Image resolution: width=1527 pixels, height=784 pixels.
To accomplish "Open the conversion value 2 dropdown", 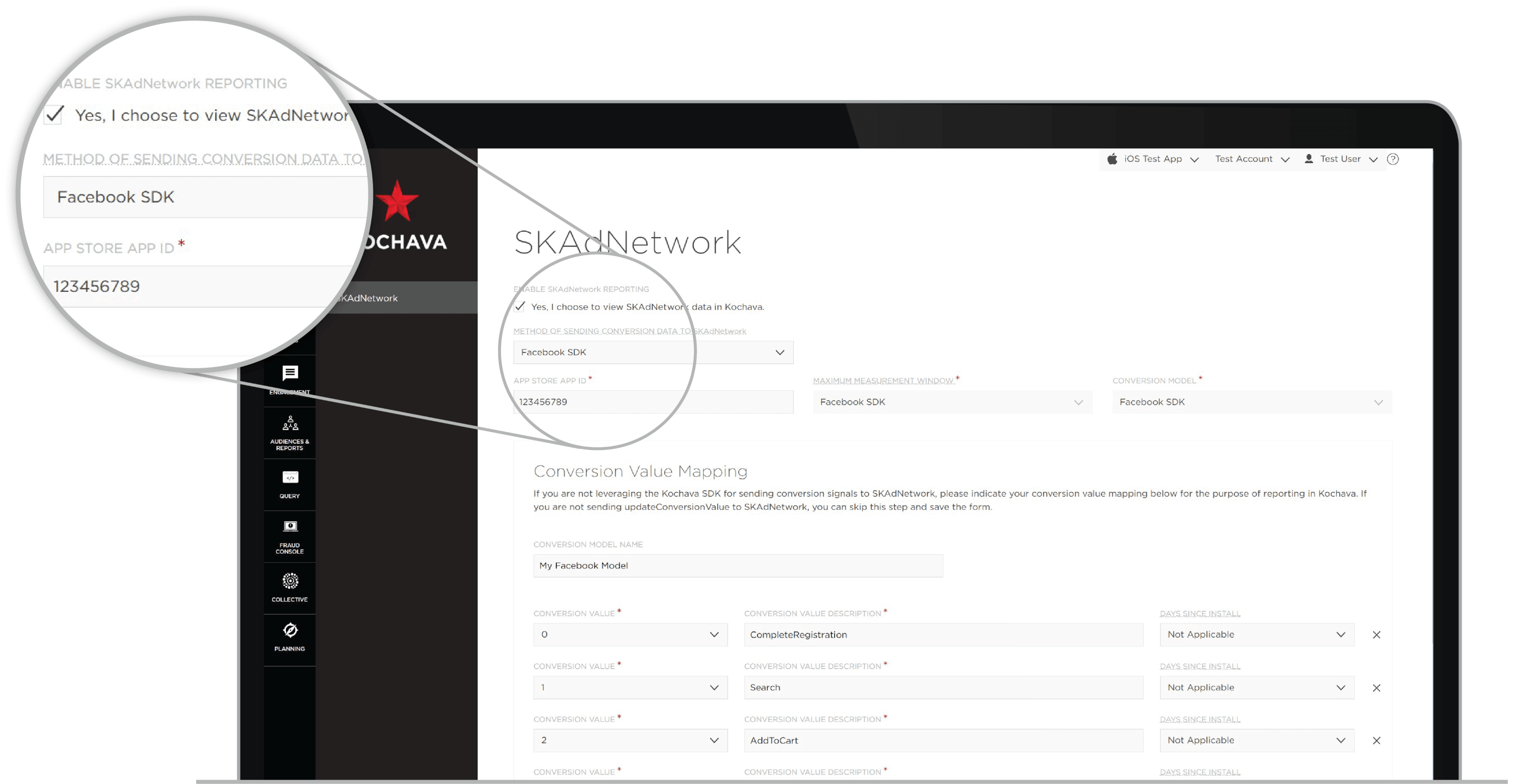I will (630, 740).
